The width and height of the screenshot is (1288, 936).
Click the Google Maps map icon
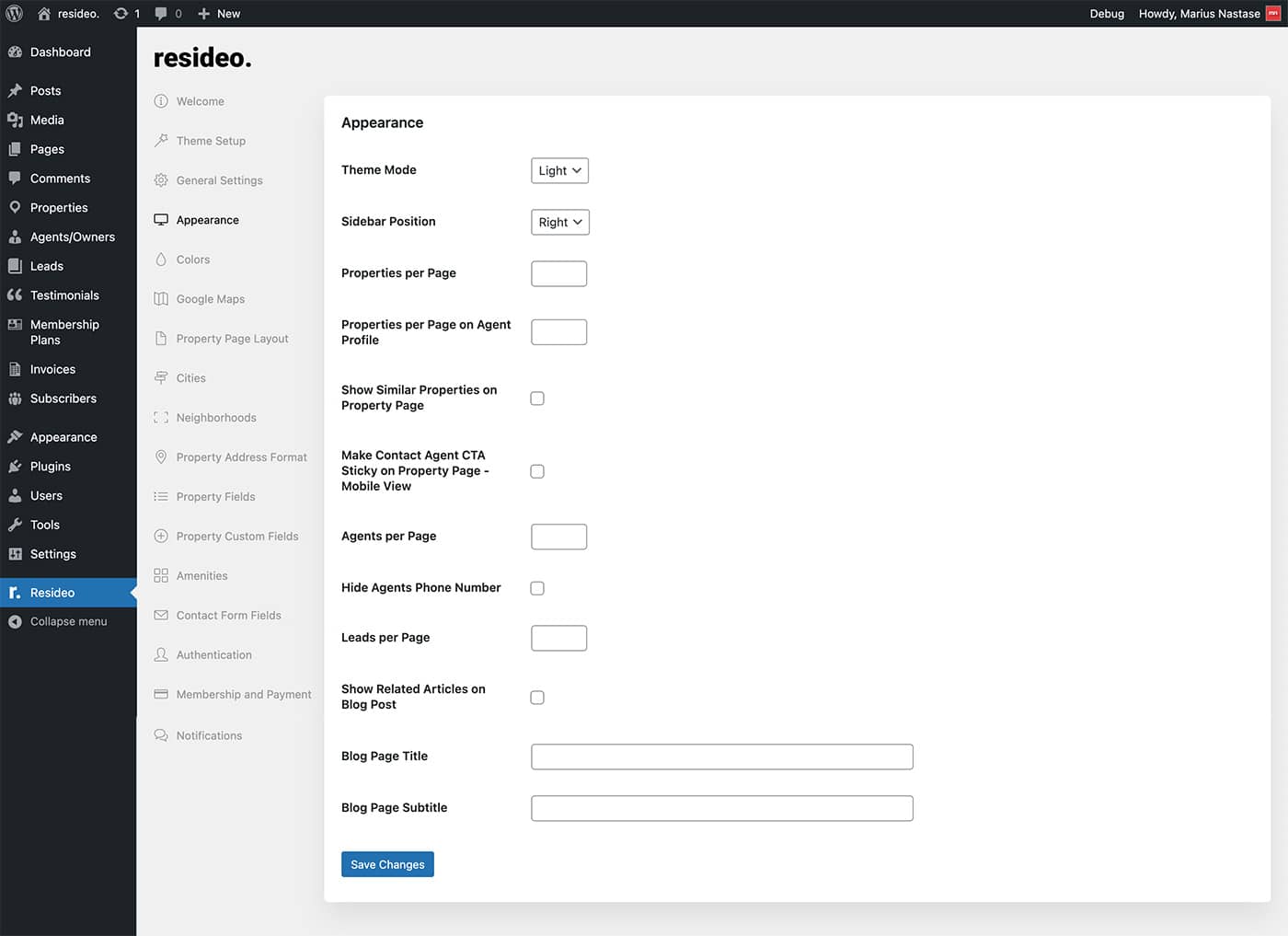point(161,299)
